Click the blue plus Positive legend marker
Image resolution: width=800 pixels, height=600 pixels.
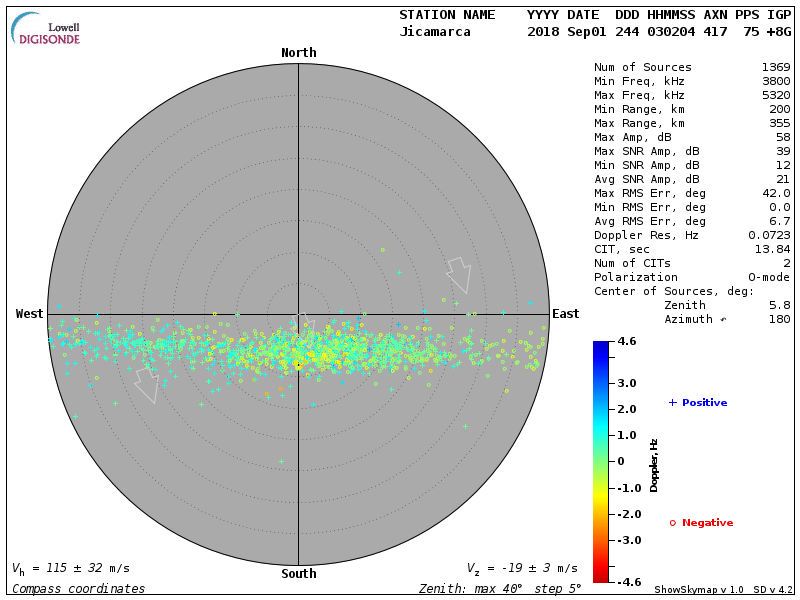click(x=672, y=403)
